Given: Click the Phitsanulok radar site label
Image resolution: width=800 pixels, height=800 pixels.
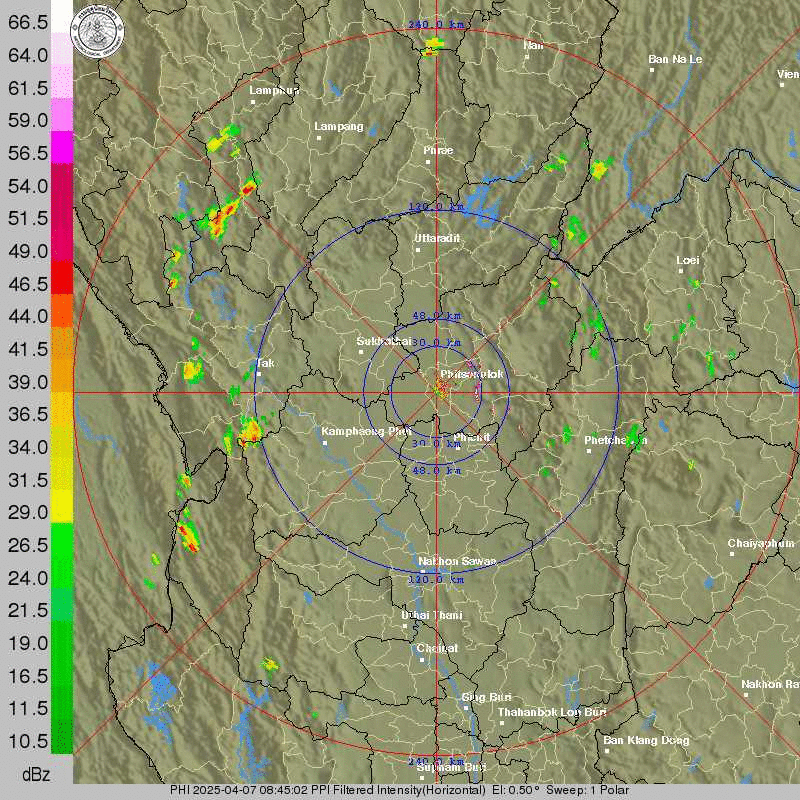Looking at the screenshot, I should pyautogui.click(x=472, y=374).
